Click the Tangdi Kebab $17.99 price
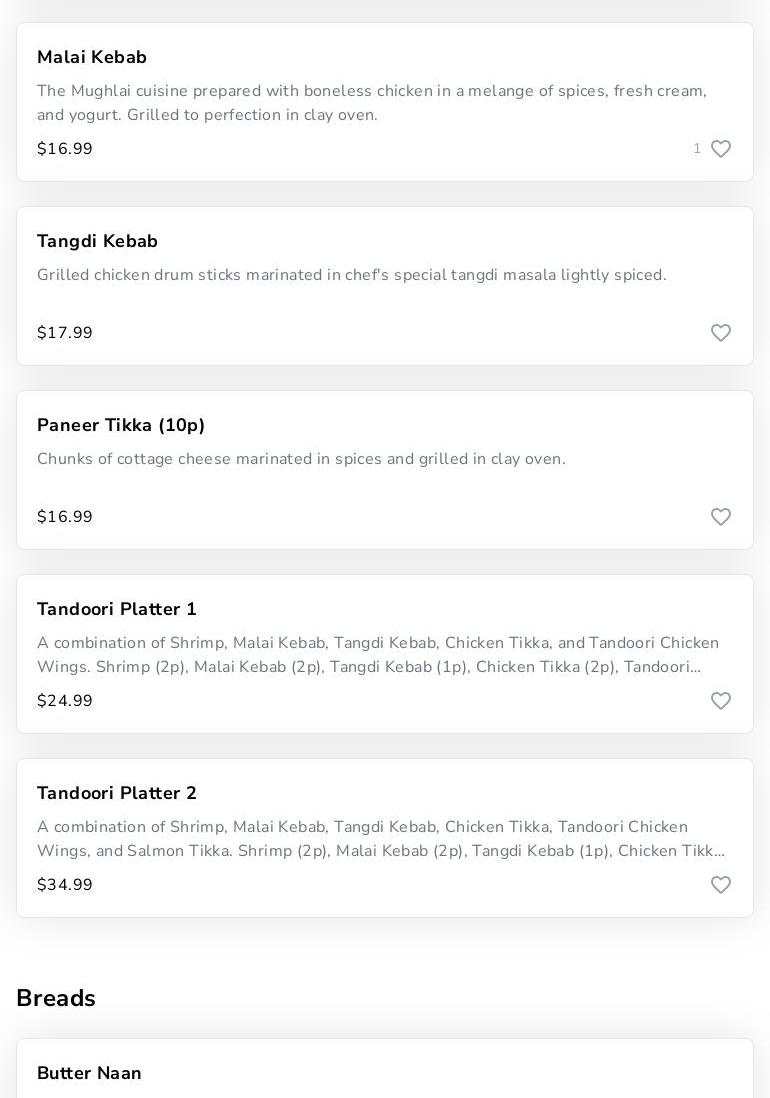The image size is (770, 1098). point(65,333)
